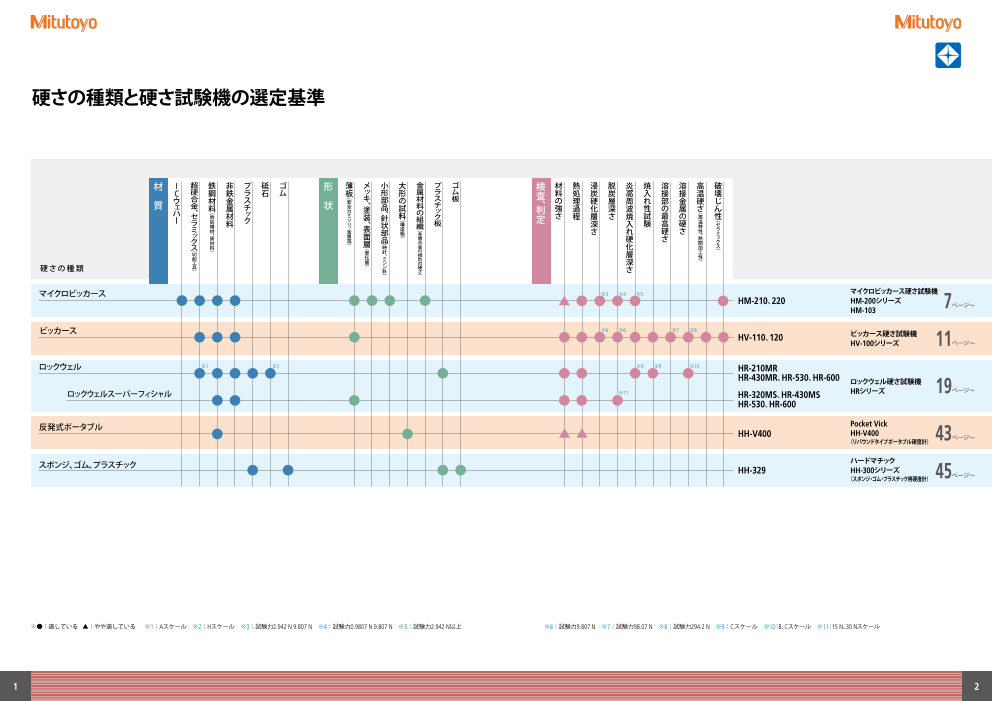Image resolution: width=992 pixels, height=701 pixels.
Task: Select the 非鉄金属材料 column heading
Action: tap(230, 205)
